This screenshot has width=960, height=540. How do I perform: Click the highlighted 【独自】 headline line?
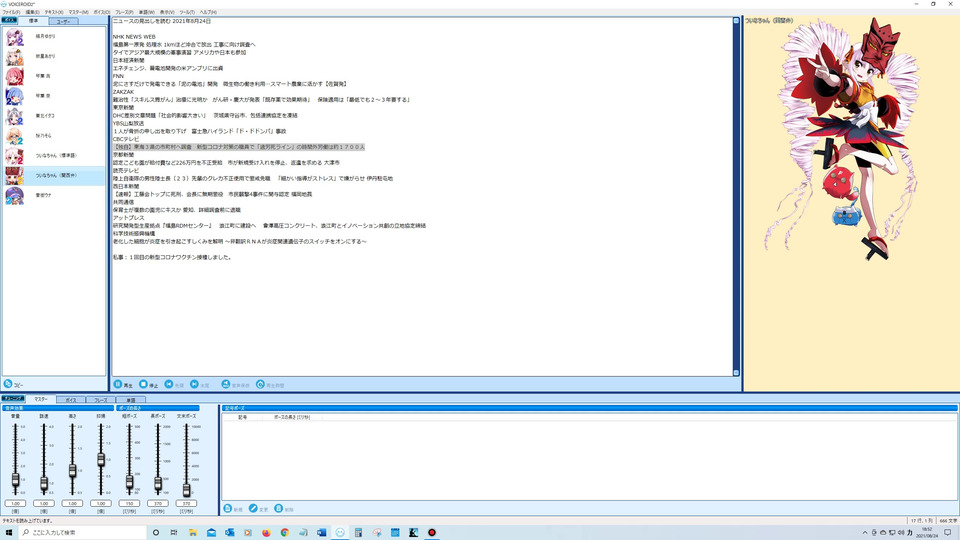click(239, 147)
